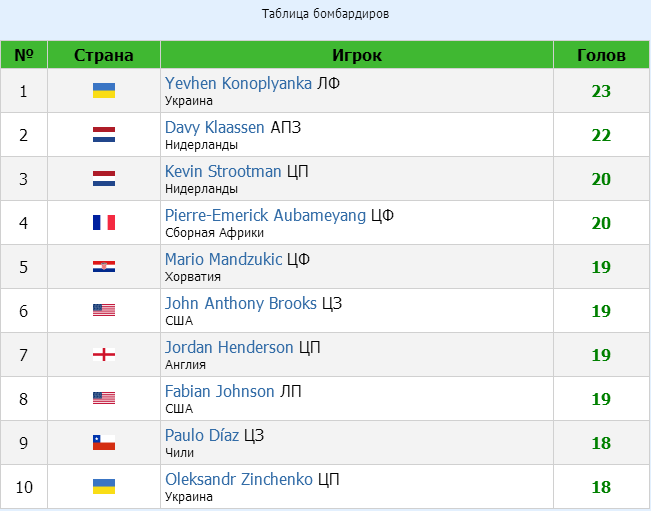651x511 pixels.
Task: Click the Croatia flag for Mario Mandzukic
Action: (104, 267)
